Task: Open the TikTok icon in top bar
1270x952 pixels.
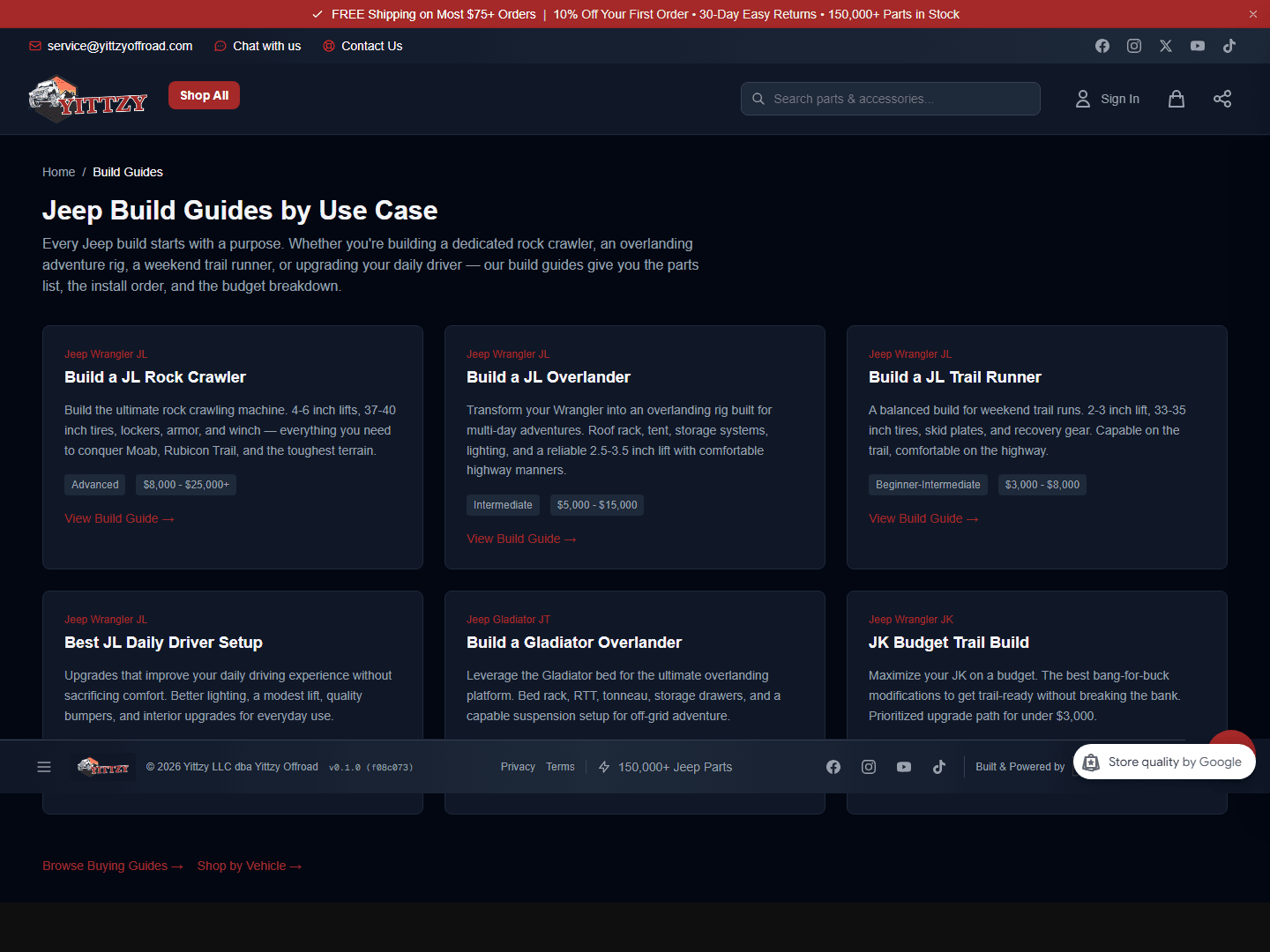Action: point(1229,46)
